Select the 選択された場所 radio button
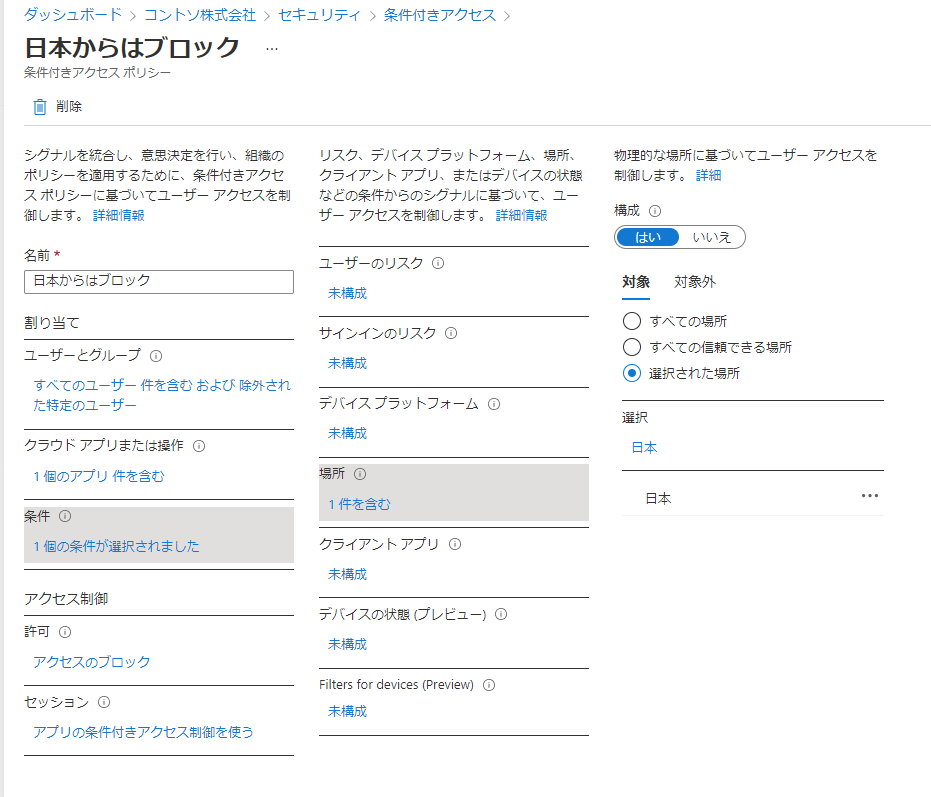This screenshot has height=797, width=931. coord(632,373)
